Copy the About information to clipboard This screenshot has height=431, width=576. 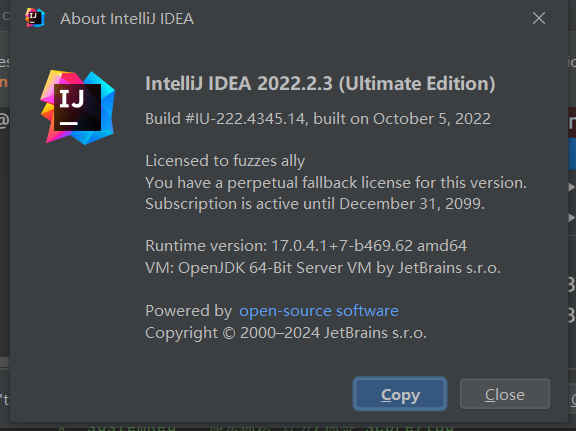click(x=400, y=394)
